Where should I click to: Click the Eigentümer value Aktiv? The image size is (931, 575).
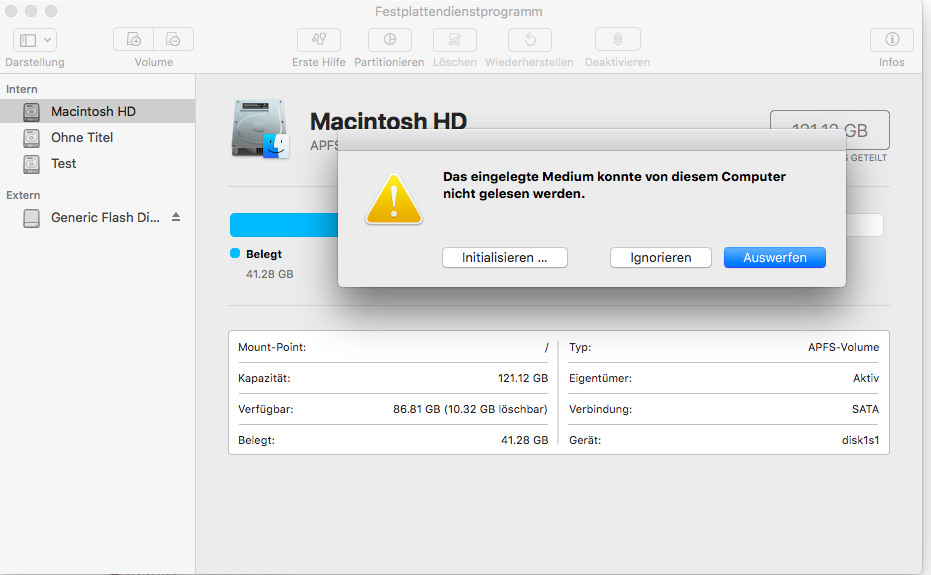pos(866,378)
